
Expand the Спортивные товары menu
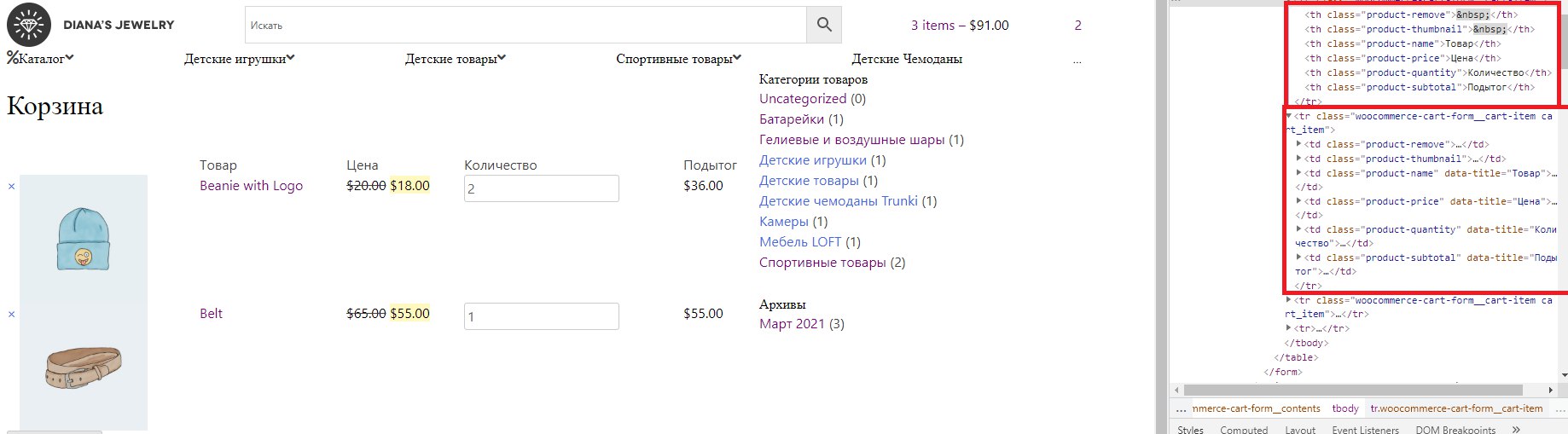tap(678, 59)
